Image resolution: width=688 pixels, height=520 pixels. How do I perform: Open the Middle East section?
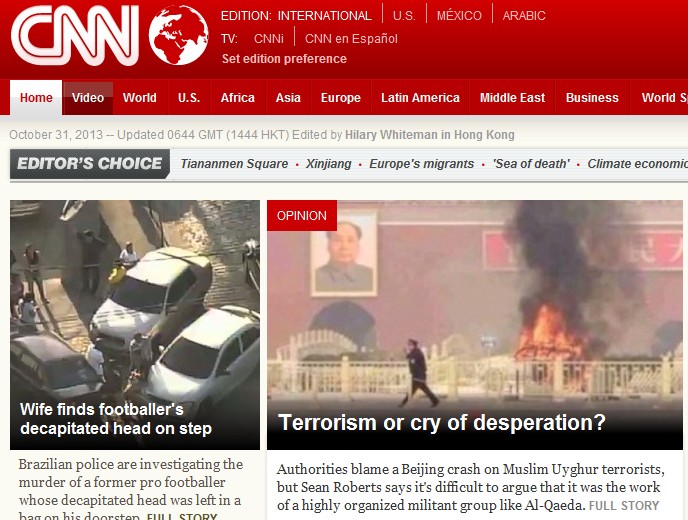[512, 97]
